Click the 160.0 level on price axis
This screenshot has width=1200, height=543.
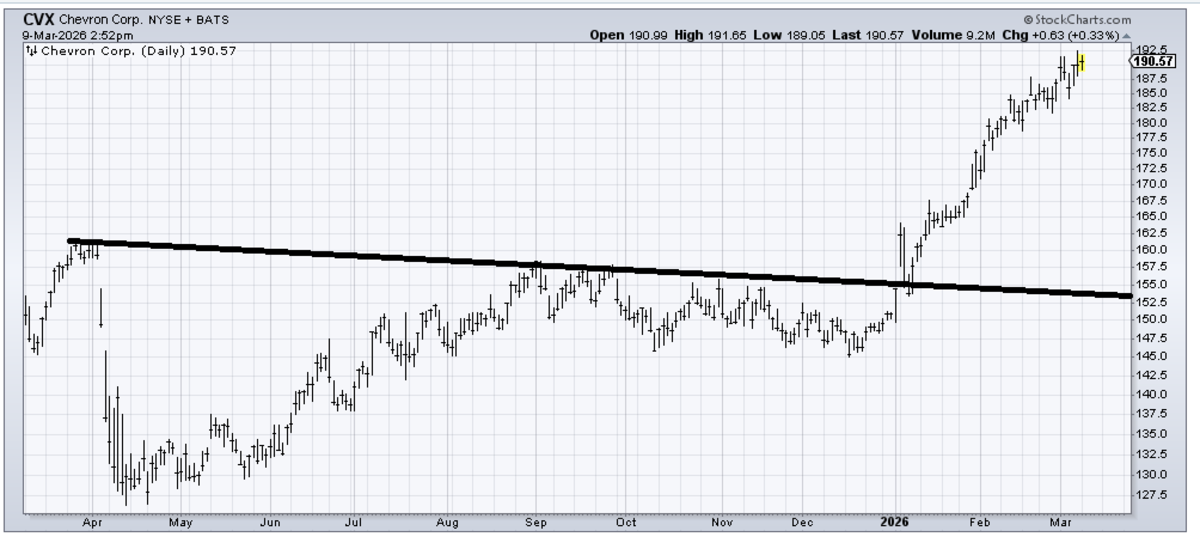tap(1152, 249)
